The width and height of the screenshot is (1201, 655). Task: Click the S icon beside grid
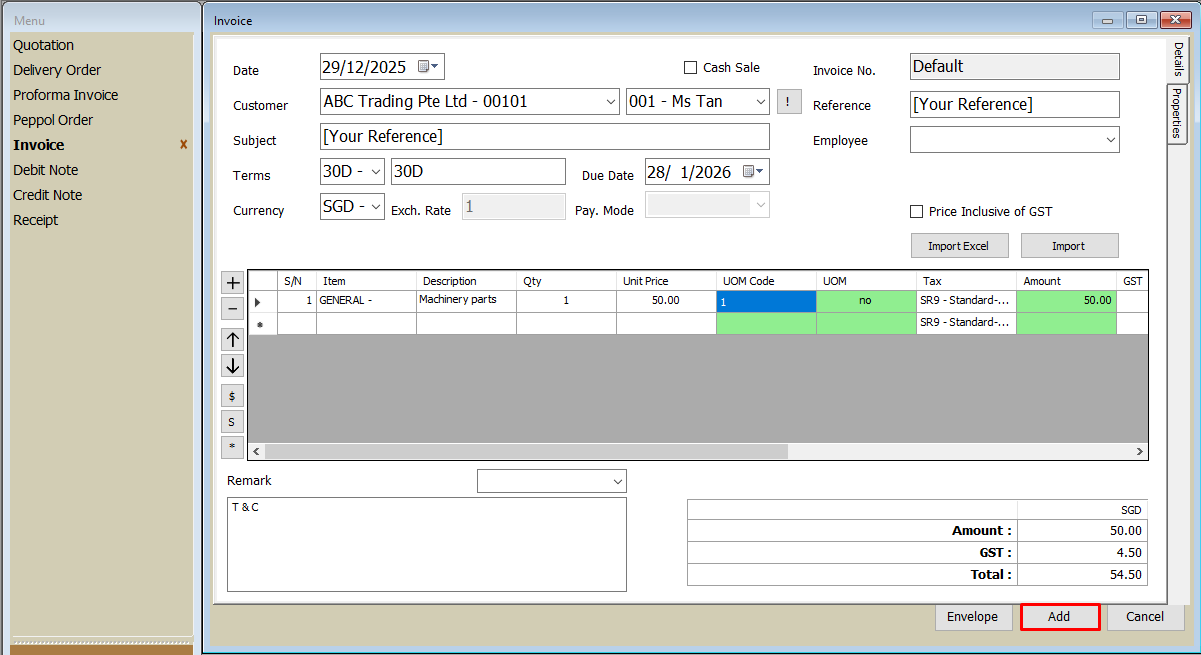pos(233,422)
